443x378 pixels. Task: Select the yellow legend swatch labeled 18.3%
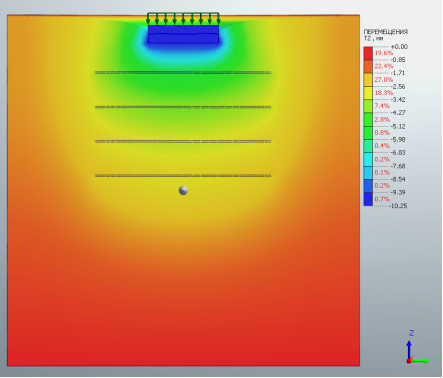pos(368,93)
